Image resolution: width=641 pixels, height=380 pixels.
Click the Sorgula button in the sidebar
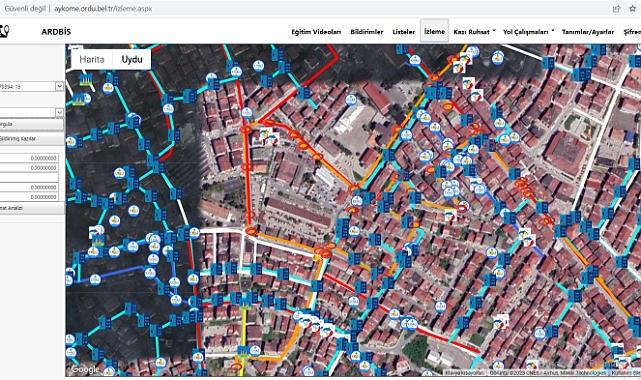click(x=31, y=124)
